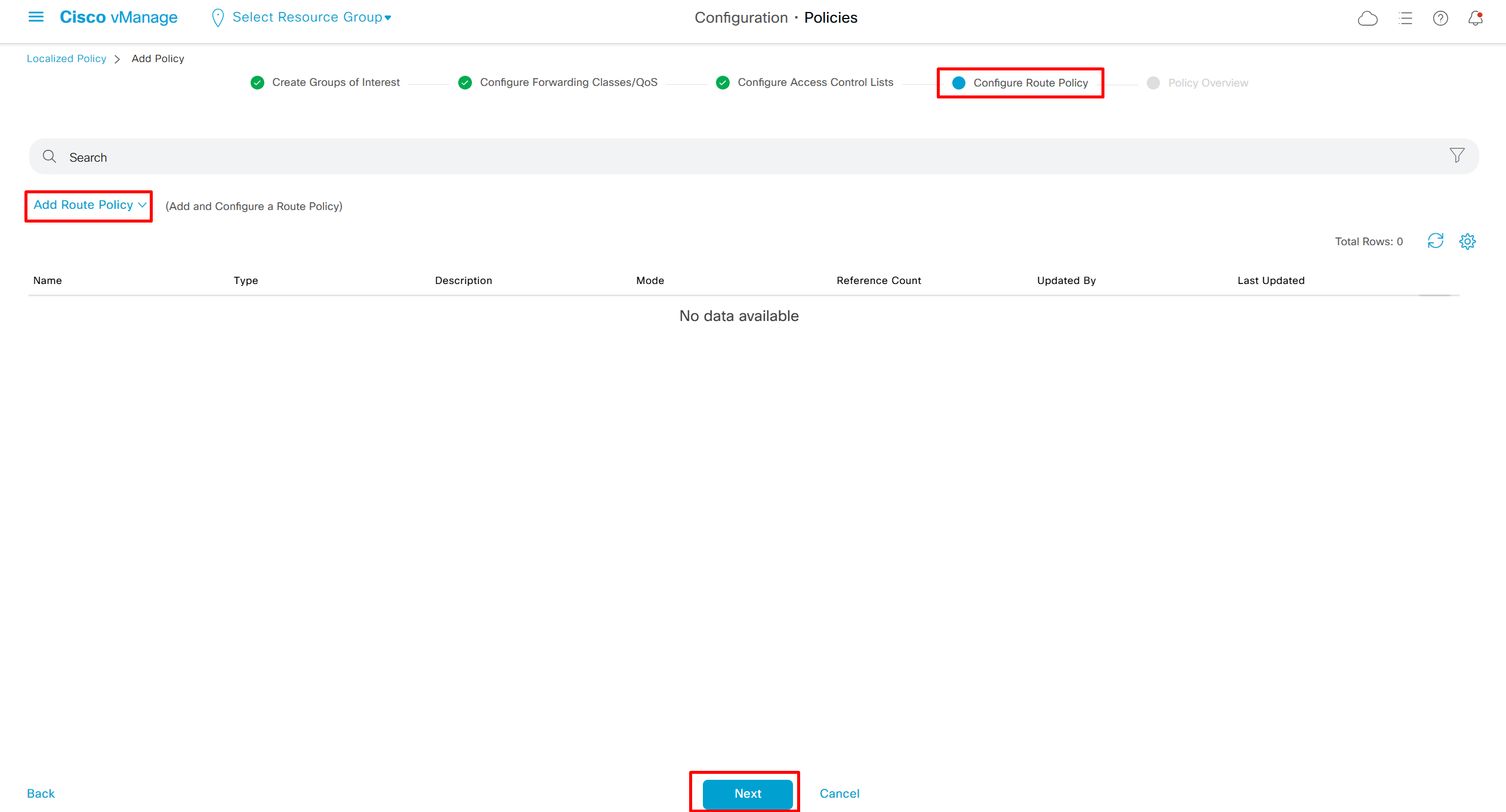Click the Cancel link
Viewport: 1506px width, 812px height.
click(839, 793)
